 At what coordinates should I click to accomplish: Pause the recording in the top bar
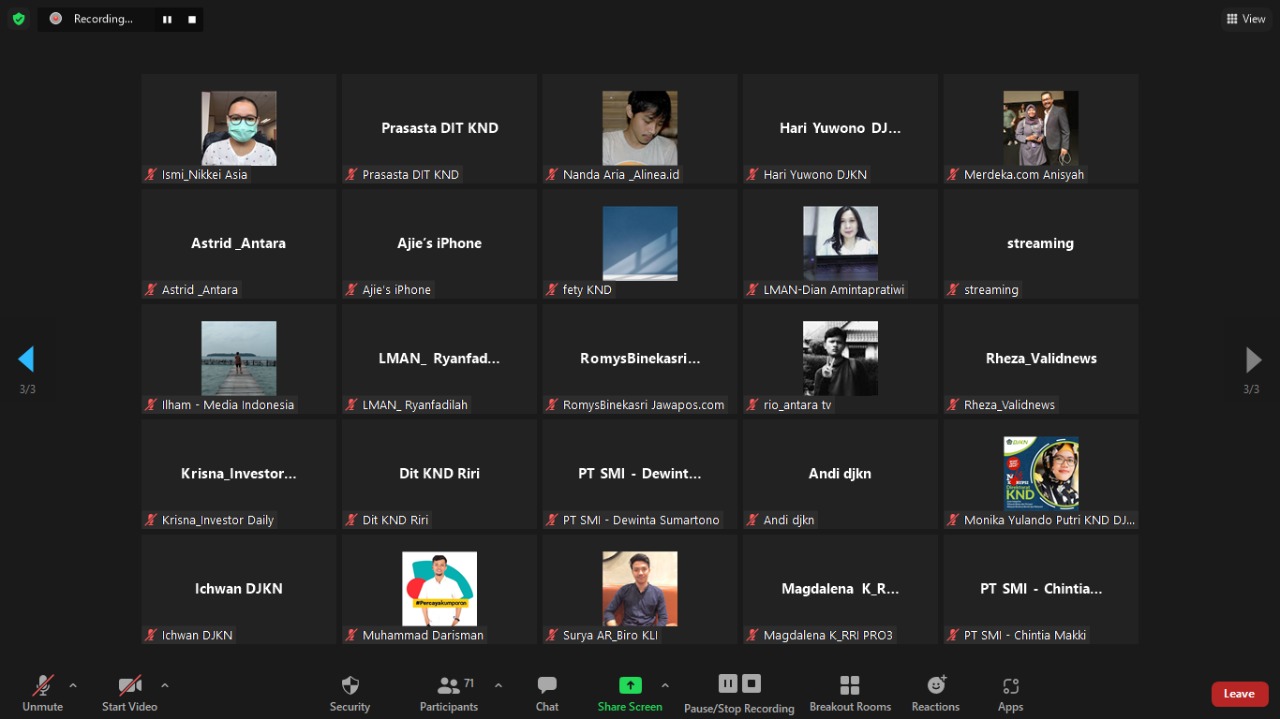pyautogui.click(x=167, y=19)
